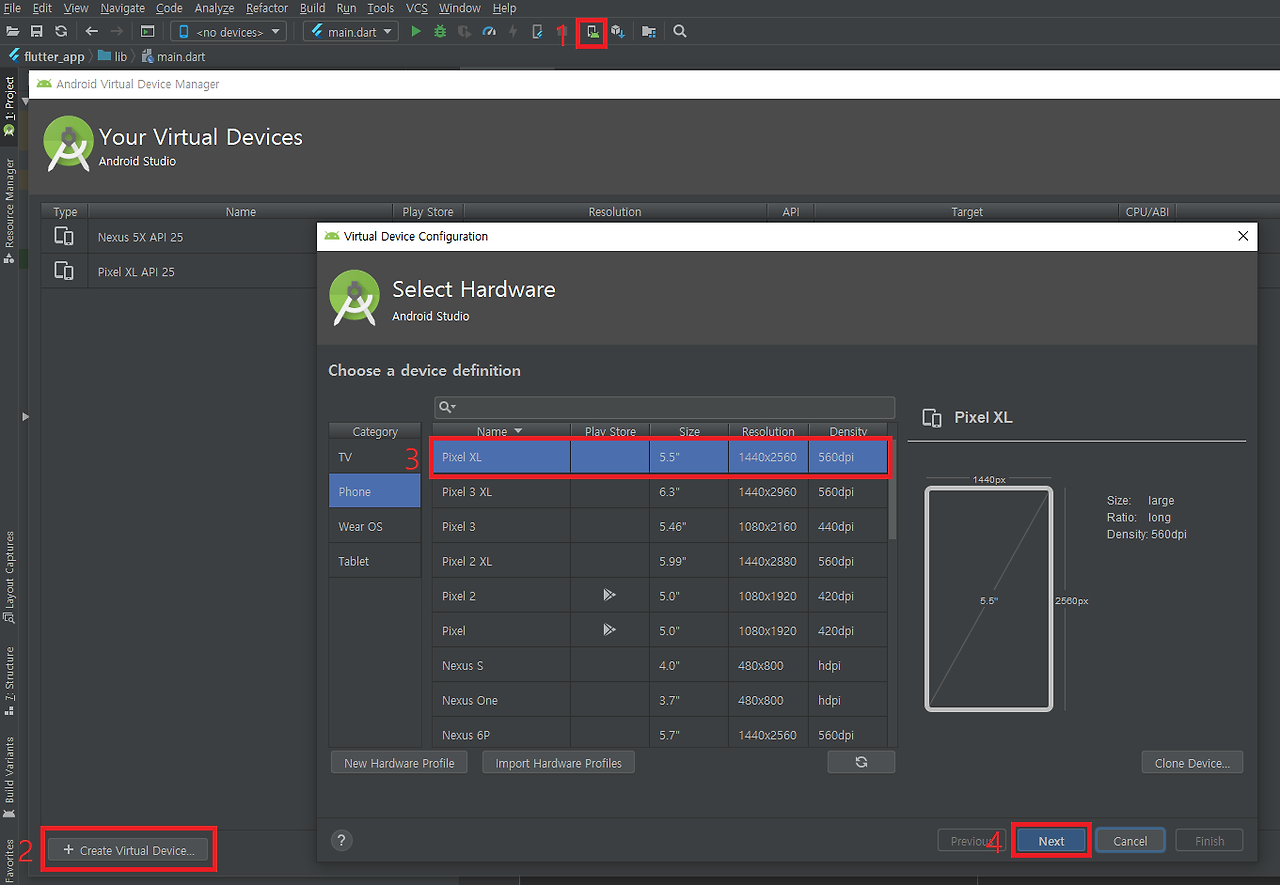Screen dimensions: 1280x885
Task: Start debugging with the bug icon
Action: pyautogui.click(x=440, y=32)
